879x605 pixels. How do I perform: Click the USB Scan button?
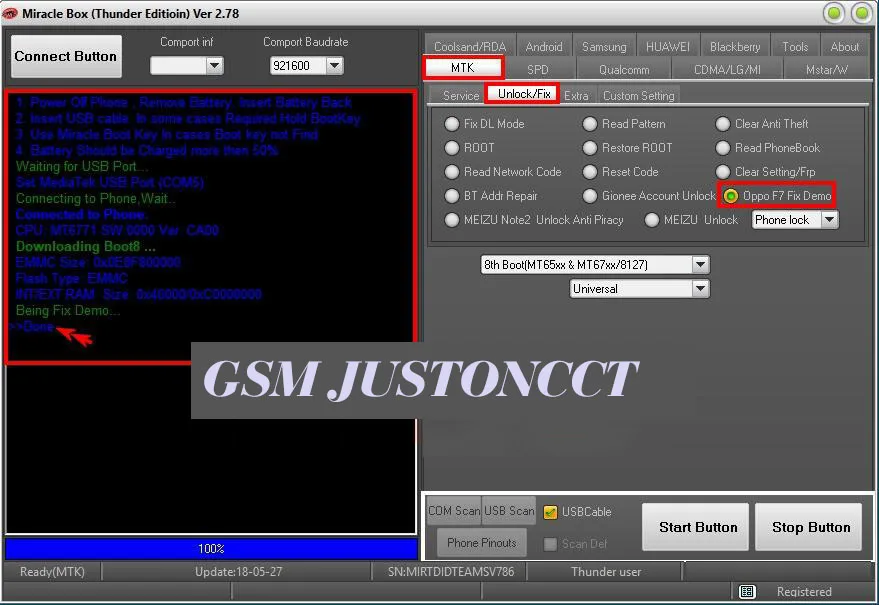pyautogui.click(x=509, y=511)
